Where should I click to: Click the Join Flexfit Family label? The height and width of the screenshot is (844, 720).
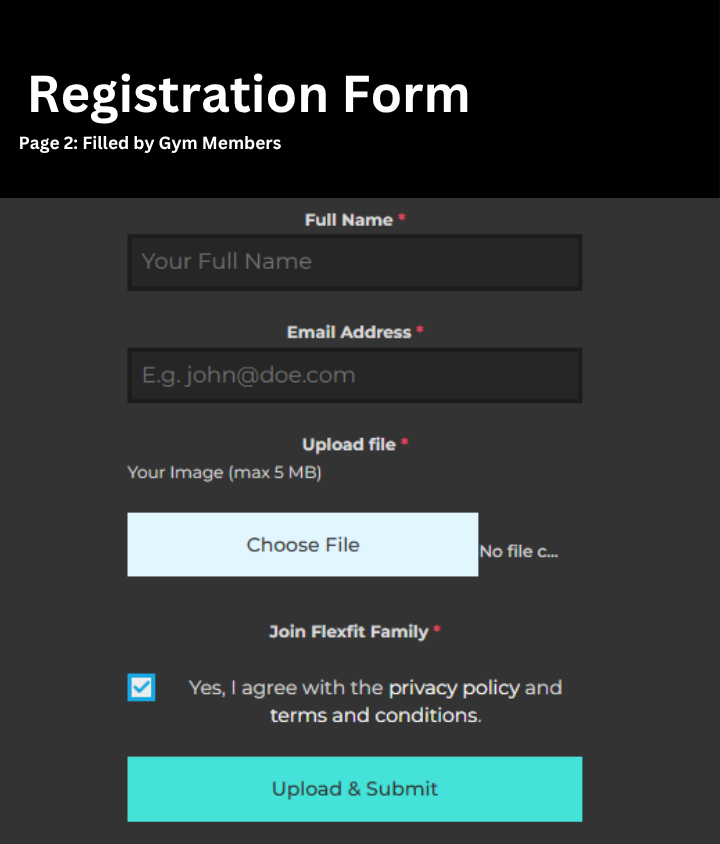pyautogui.click(x=348, y=632)
